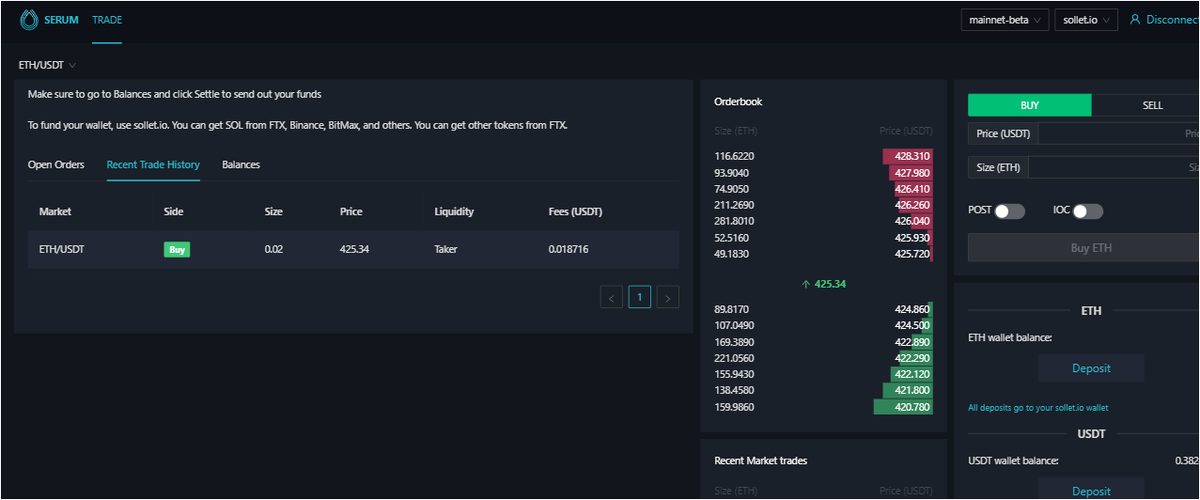Image resolution: width=1200 pixels, height=500 pixels.
Task: Click into the Price (USDT) input field
Action: 1119,133
